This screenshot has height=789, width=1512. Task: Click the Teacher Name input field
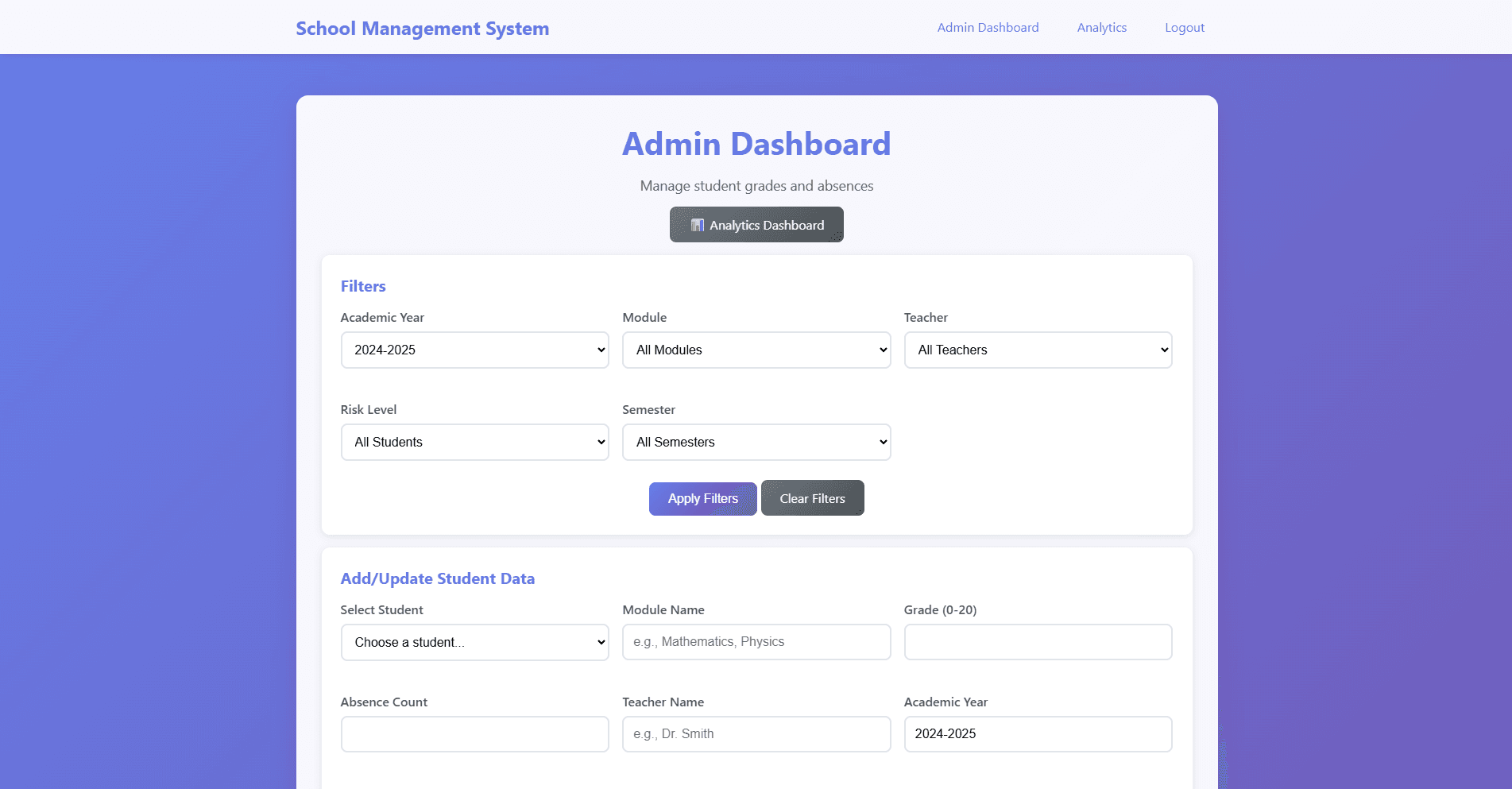coord(756,734)
